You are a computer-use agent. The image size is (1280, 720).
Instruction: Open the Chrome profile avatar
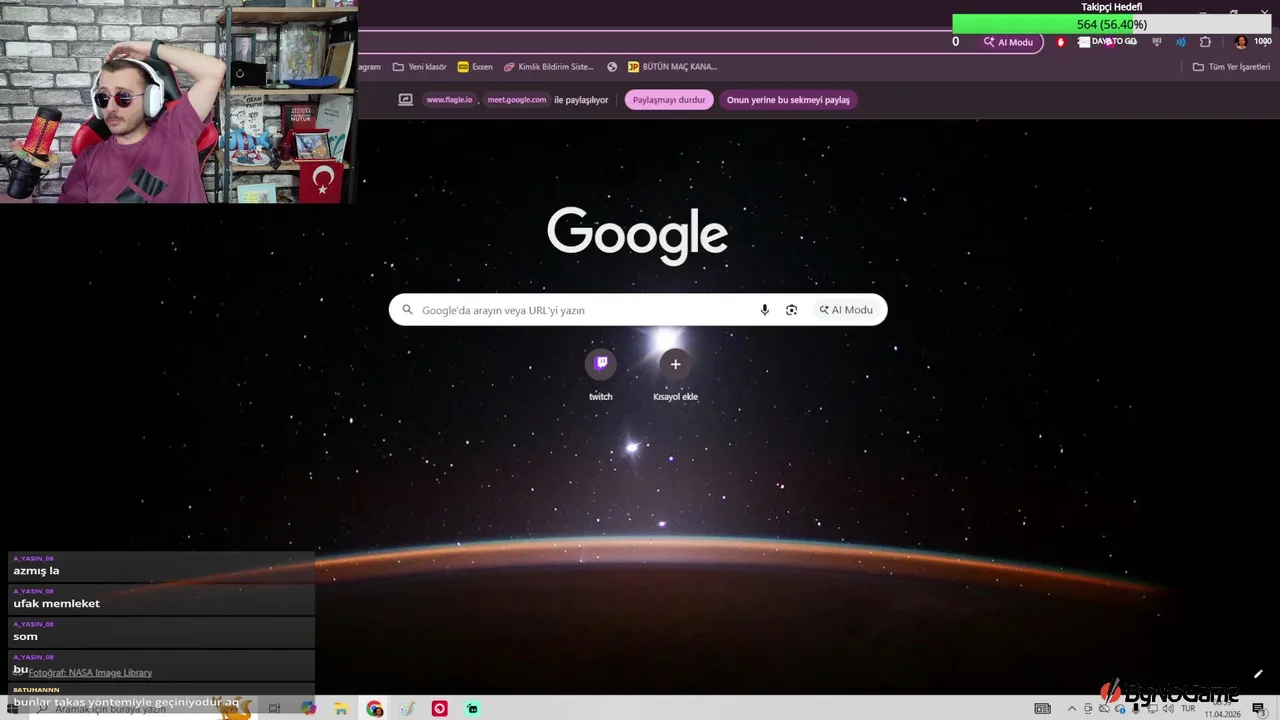pyautogui.click(x=1241, y=42)
